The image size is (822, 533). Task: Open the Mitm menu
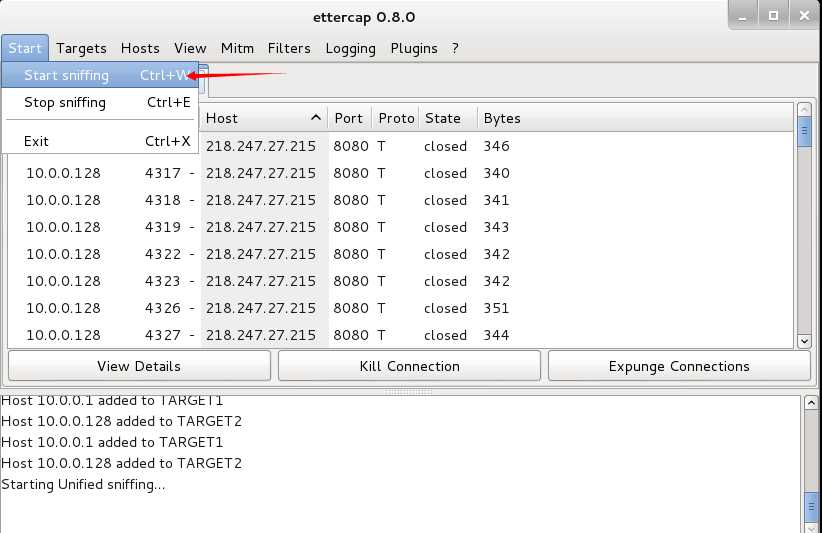pos(237,48)
